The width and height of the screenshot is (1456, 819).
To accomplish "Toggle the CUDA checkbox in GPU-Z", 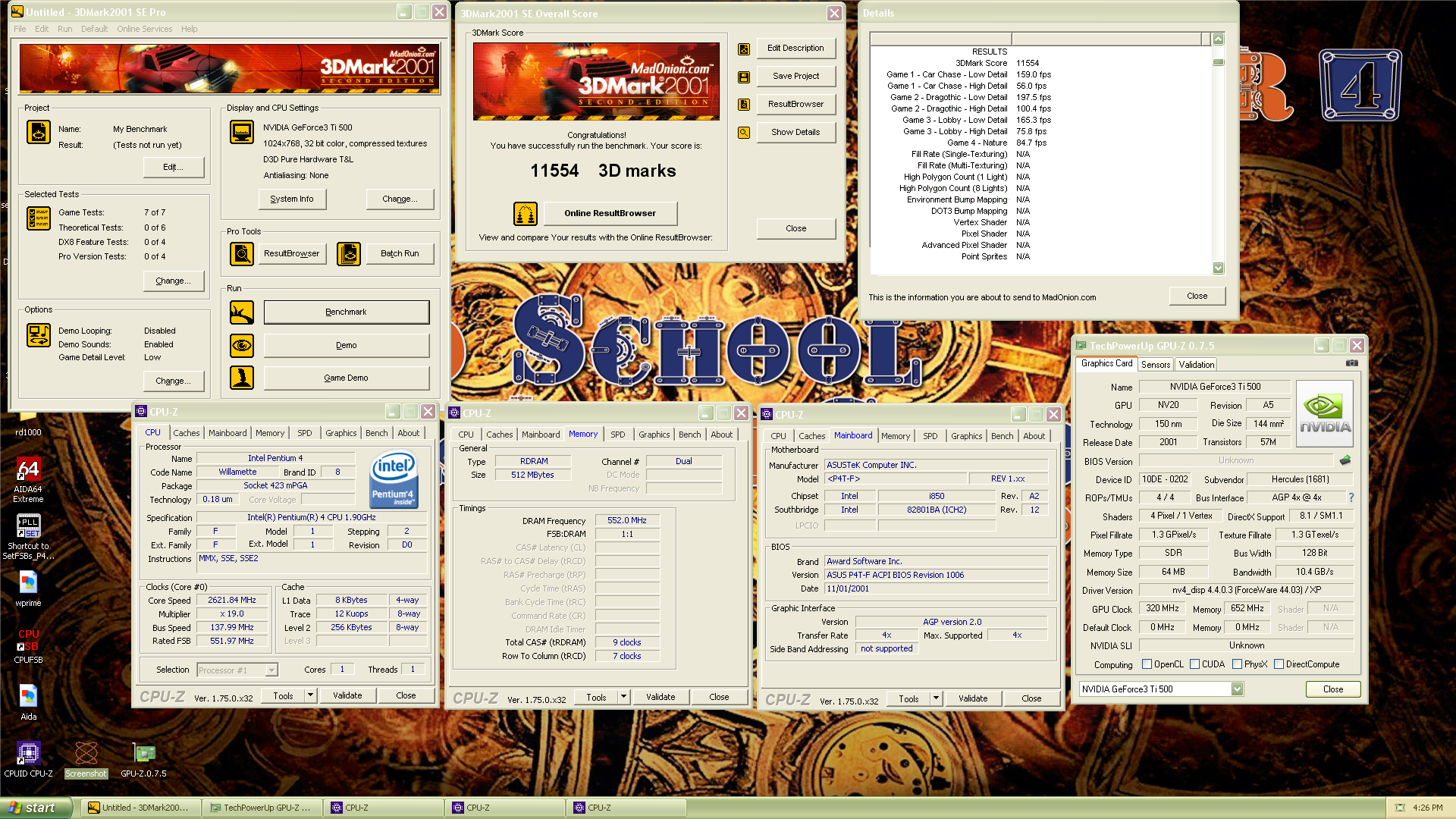I will [1194, 664].
